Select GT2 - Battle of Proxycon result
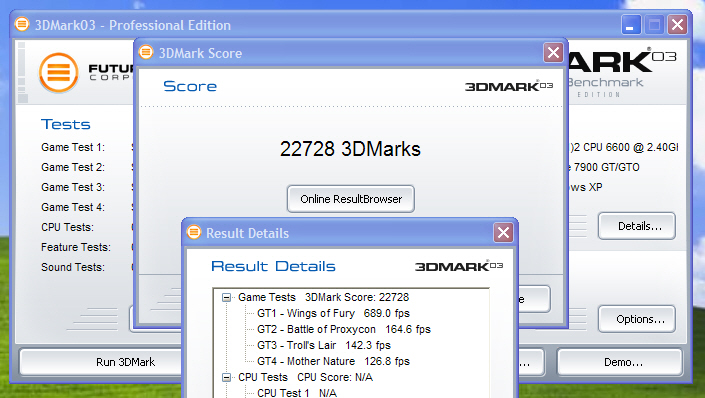 344,329
